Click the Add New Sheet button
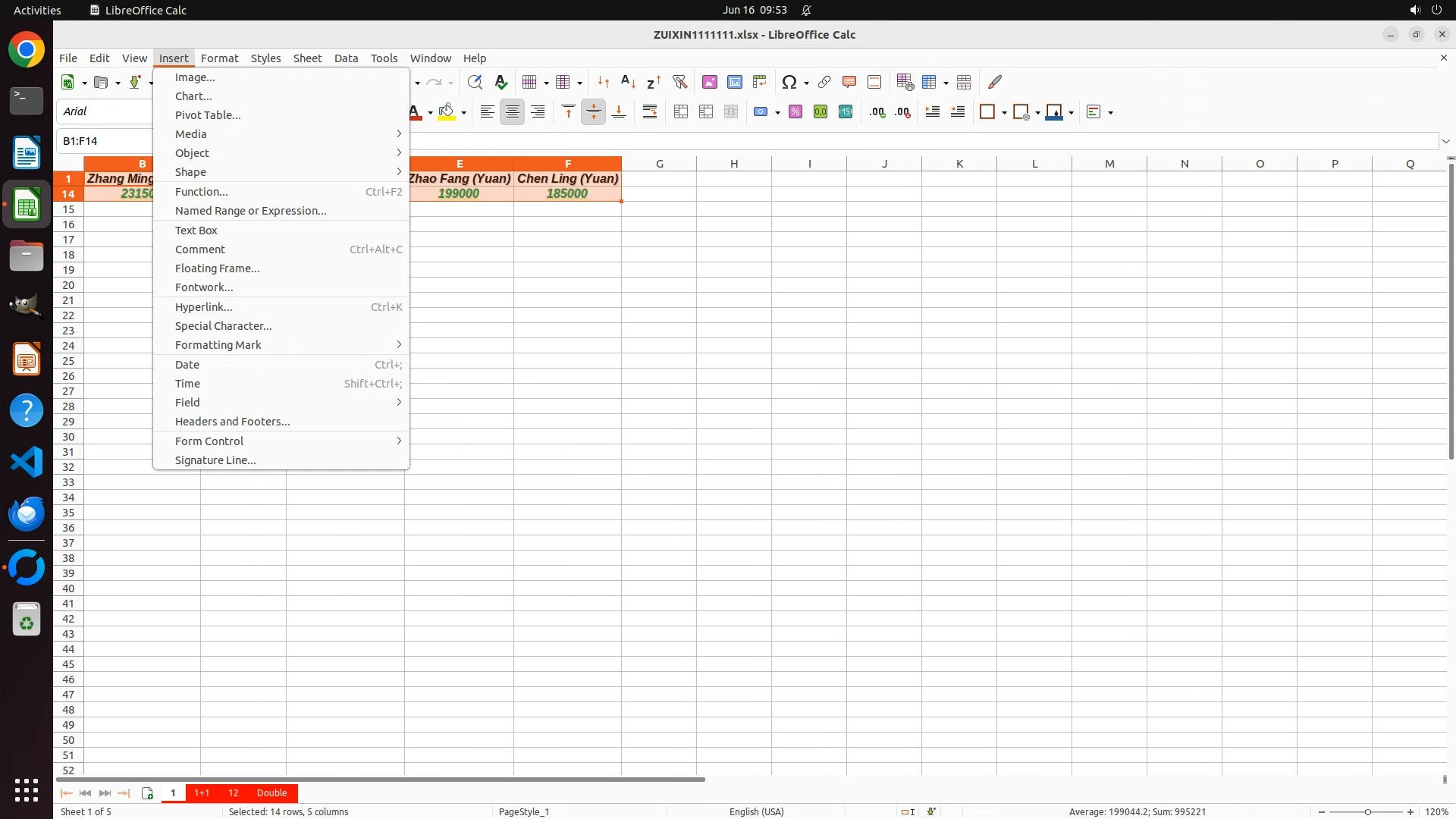 click(147, 793)
